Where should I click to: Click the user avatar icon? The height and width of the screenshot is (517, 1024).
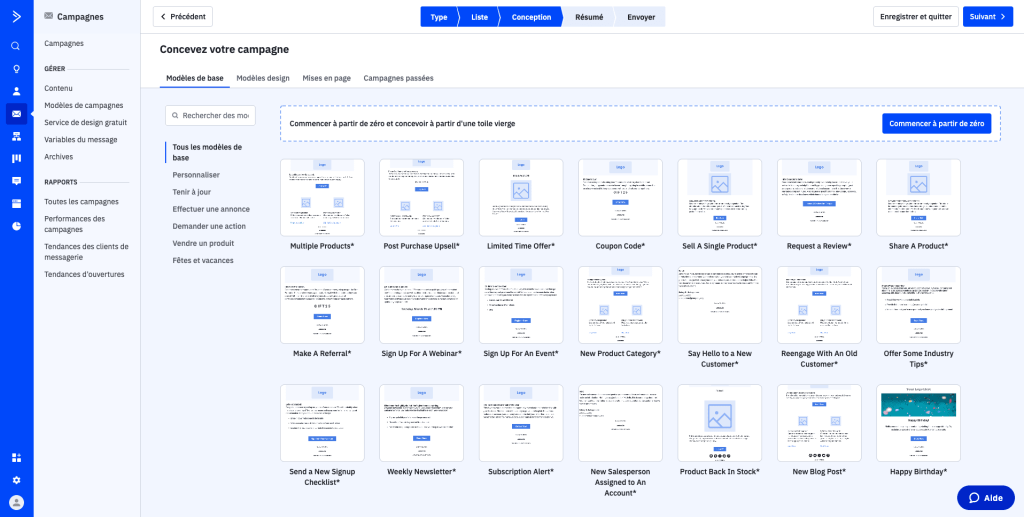pos(16,502)
